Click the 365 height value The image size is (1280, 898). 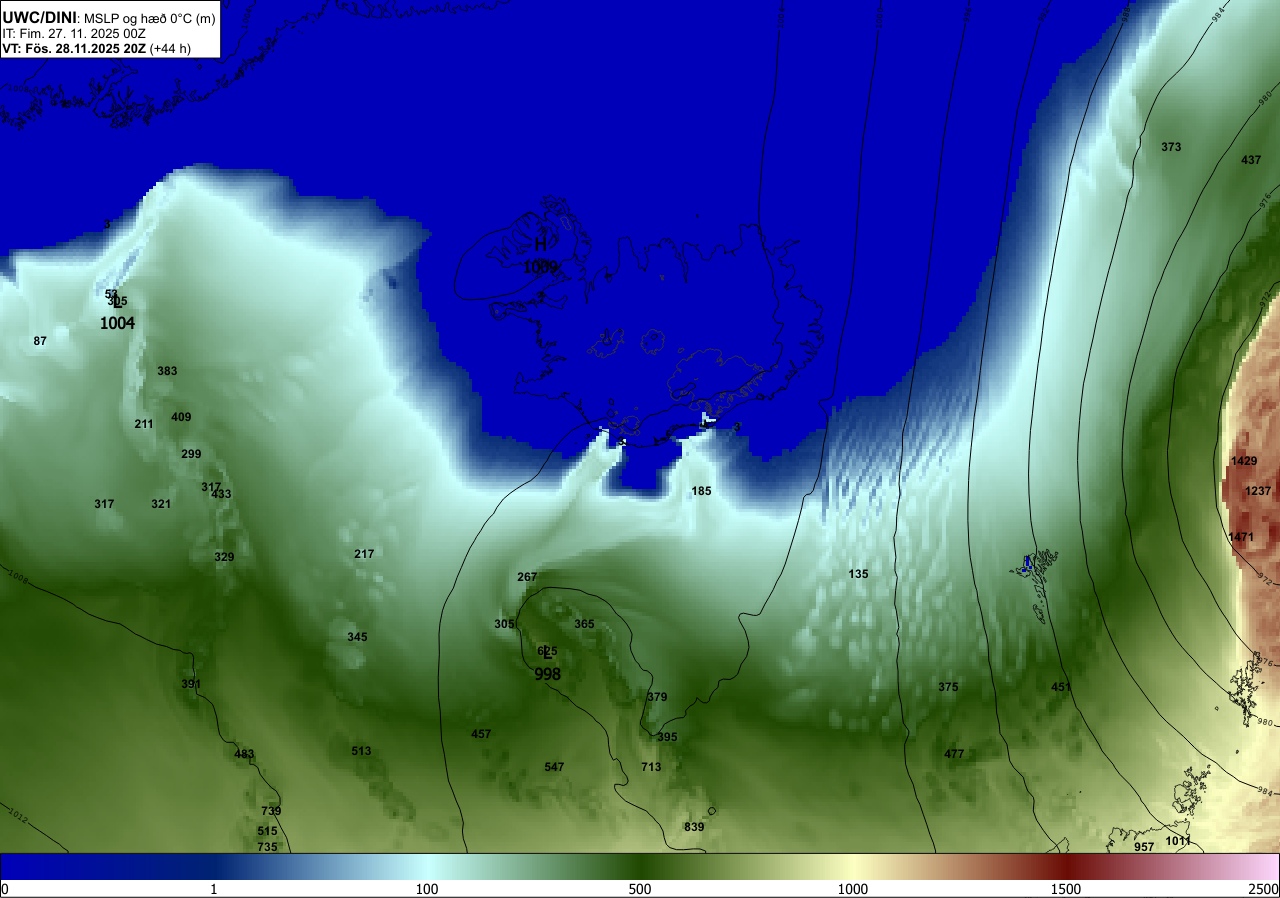[x=584, y=624]
